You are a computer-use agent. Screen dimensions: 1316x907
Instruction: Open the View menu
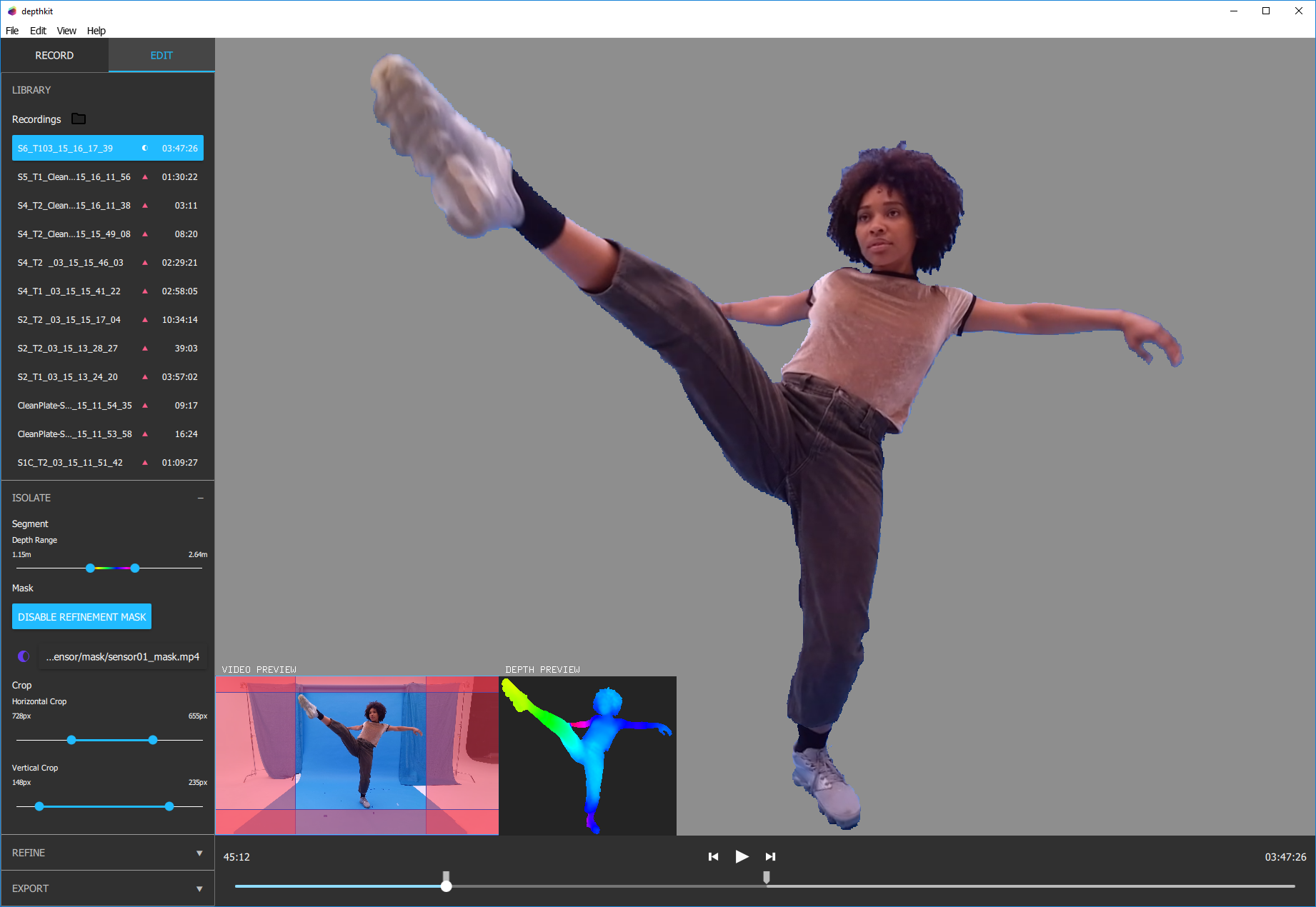(x=66, y=31)
